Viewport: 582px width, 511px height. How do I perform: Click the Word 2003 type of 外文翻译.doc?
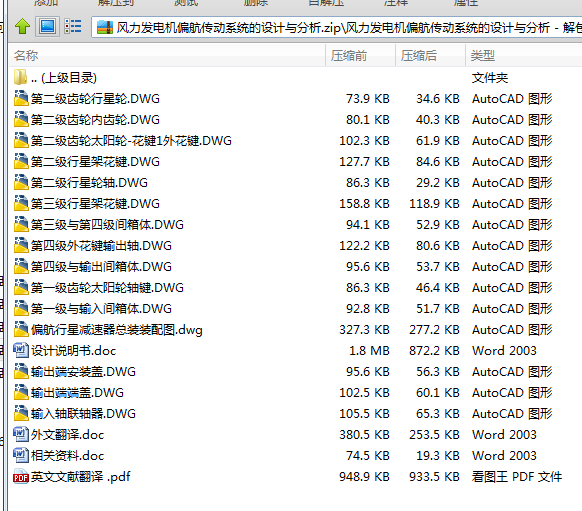[x=504, y=435]
